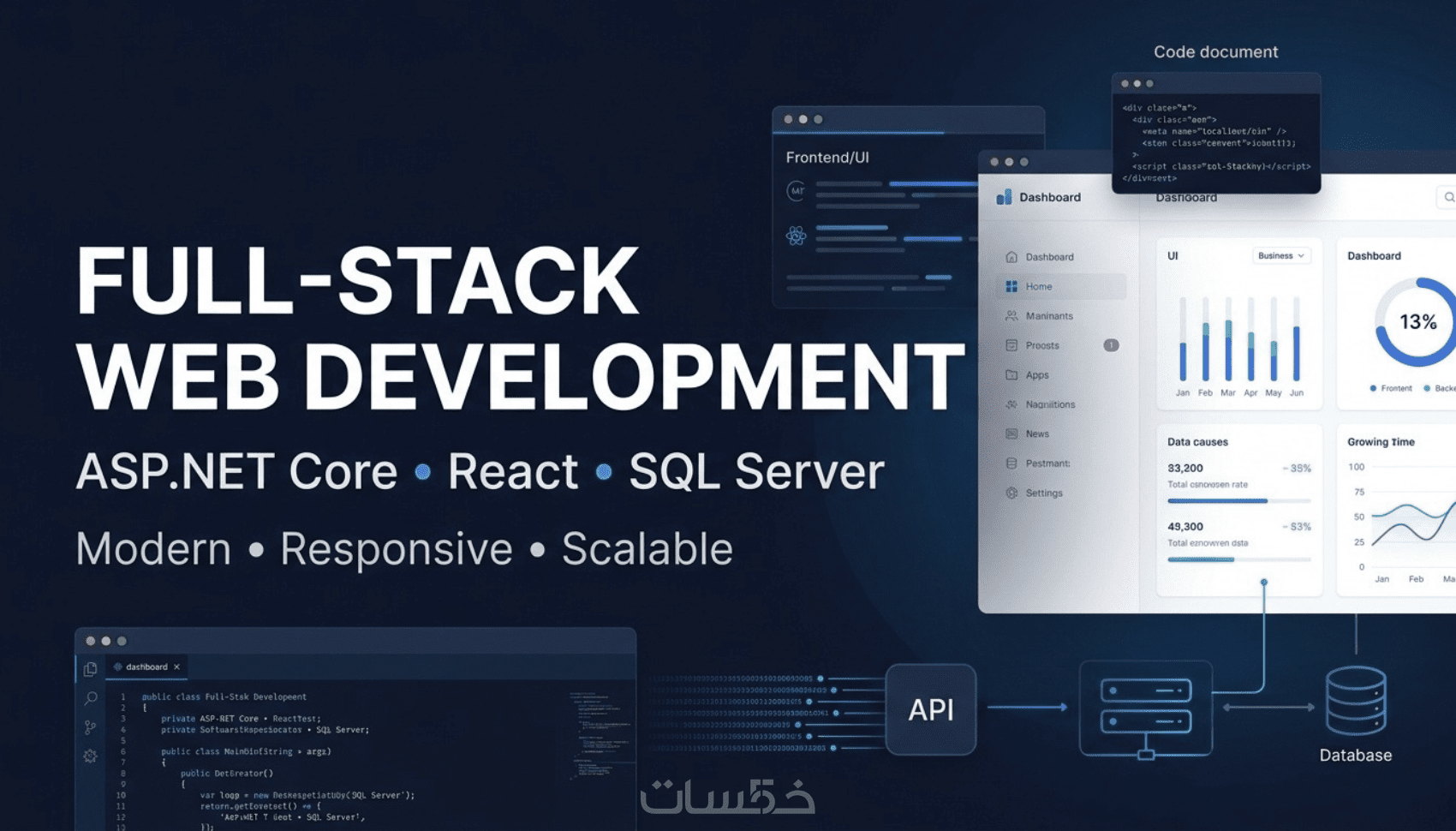Switch to the dashboard tab in code editor
Image resolution: width=1456 pixels, height=831 pixels.
(146, 667)
